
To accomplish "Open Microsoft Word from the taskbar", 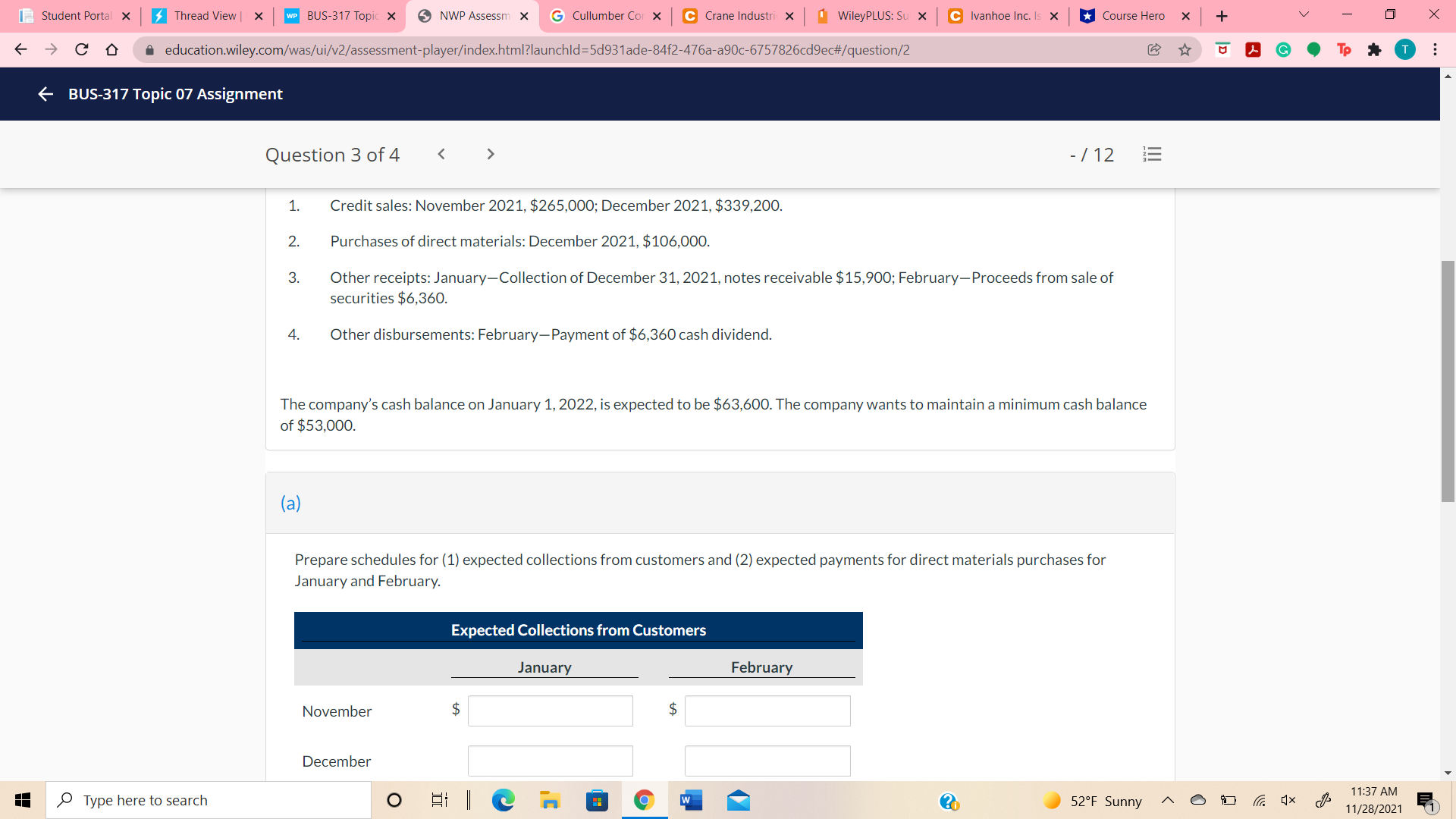I will [x=691, y=801].
